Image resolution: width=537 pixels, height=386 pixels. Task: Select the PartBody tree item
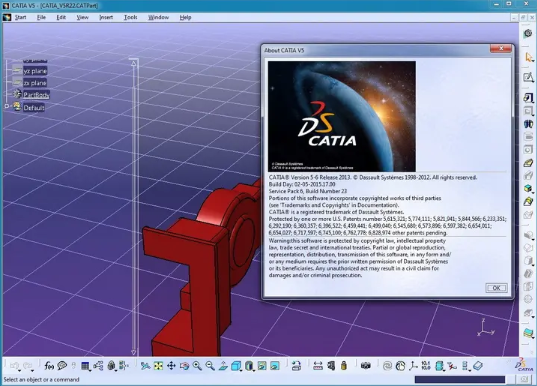pyautogui.click(x=36, y=95)
